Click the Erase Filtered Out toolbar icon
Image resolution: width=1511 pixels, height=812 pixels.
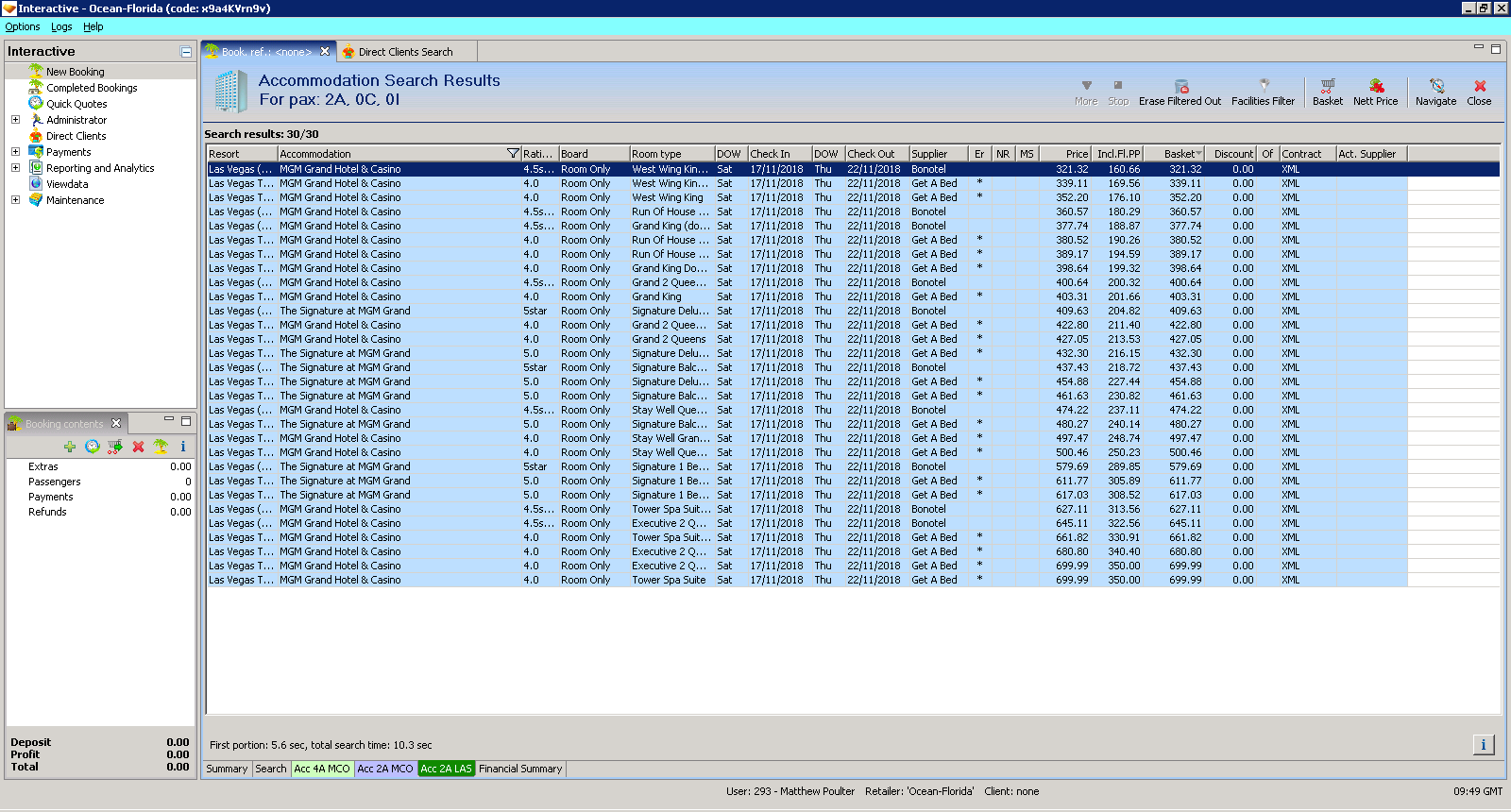click(1180, 86)
